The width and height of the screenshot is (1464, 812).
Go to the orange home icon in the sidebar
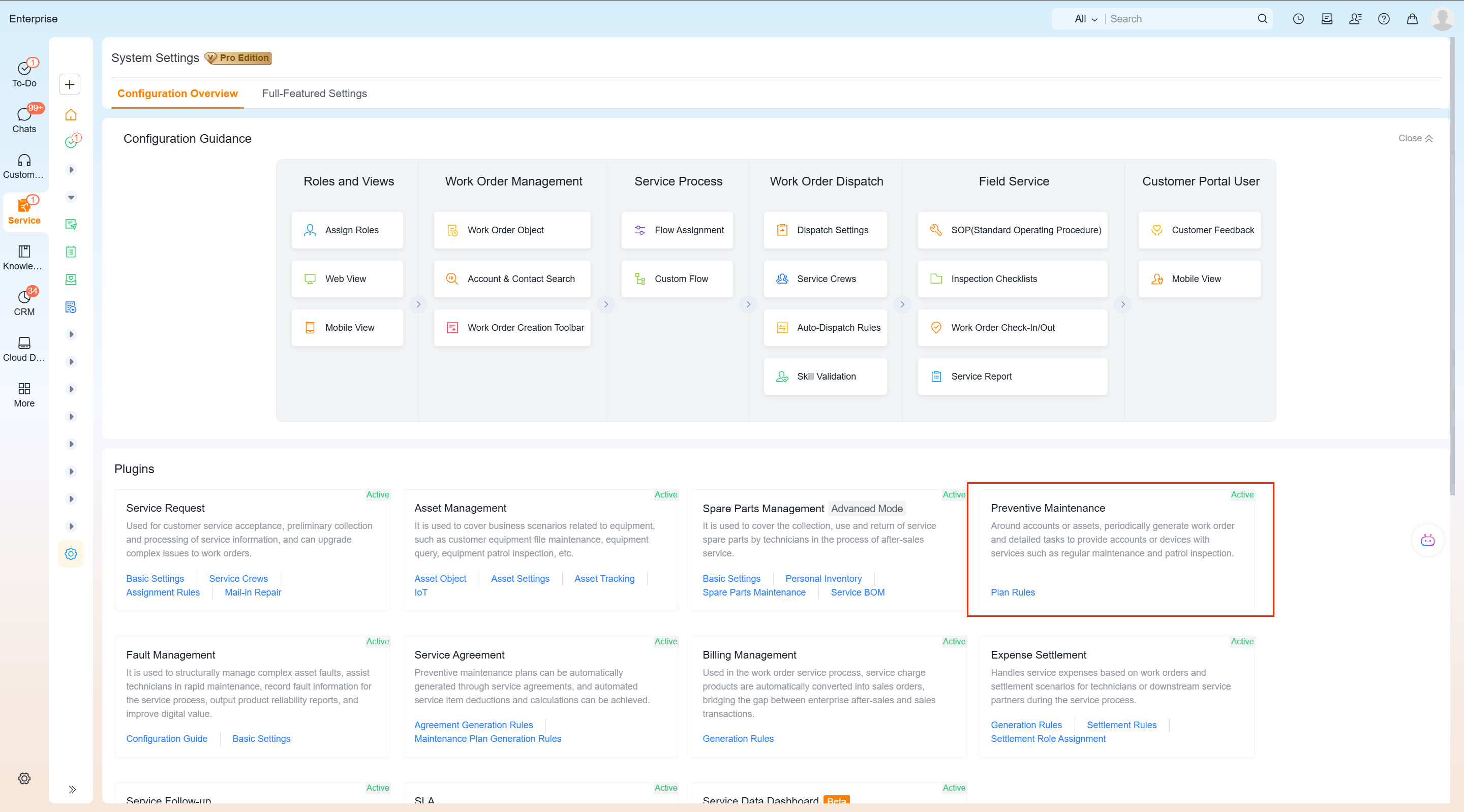pyautogui.click(x=71, y=115)
